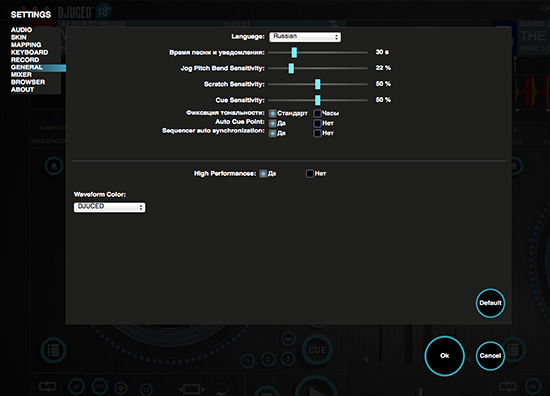
Task: Click the dimmed loop icon at bottom left
Action: pos(47,387)
